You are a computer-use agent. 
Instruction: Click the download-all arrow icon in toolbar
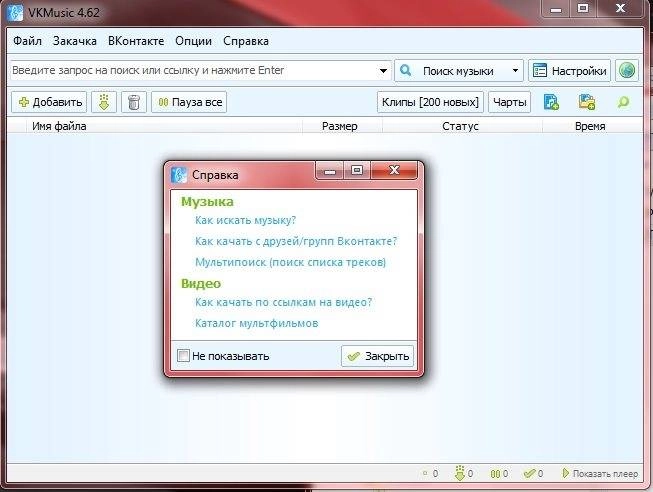click(104, 102)
